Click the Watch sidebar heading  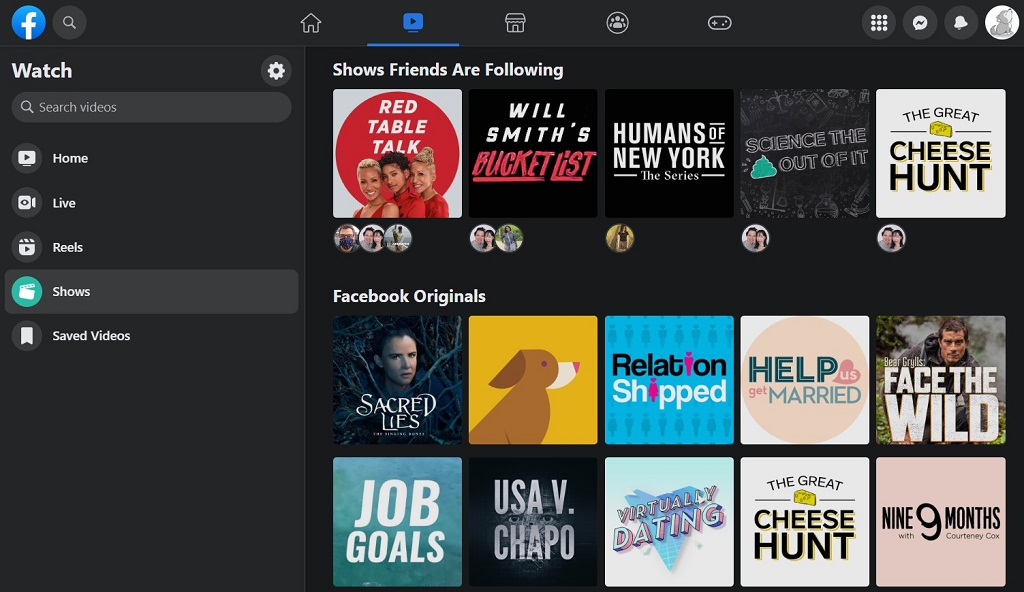point(42,71)
